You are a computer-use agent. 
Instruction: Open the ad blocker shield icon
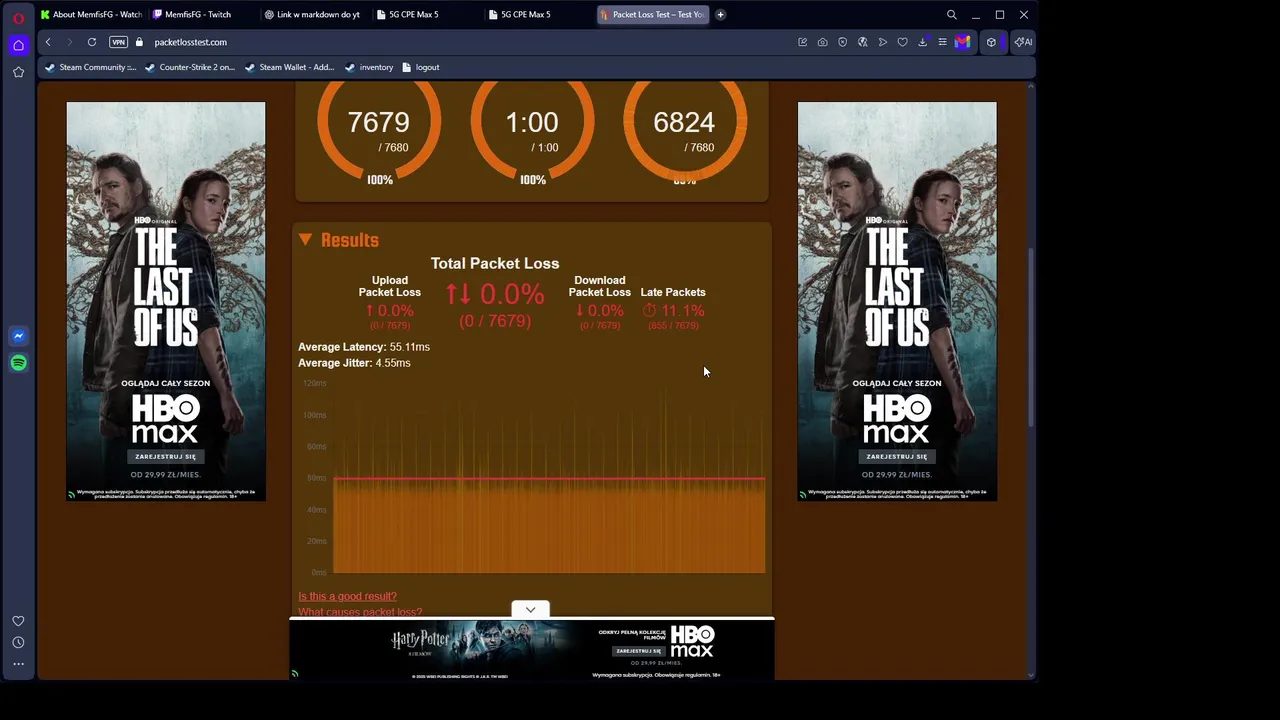842,42
